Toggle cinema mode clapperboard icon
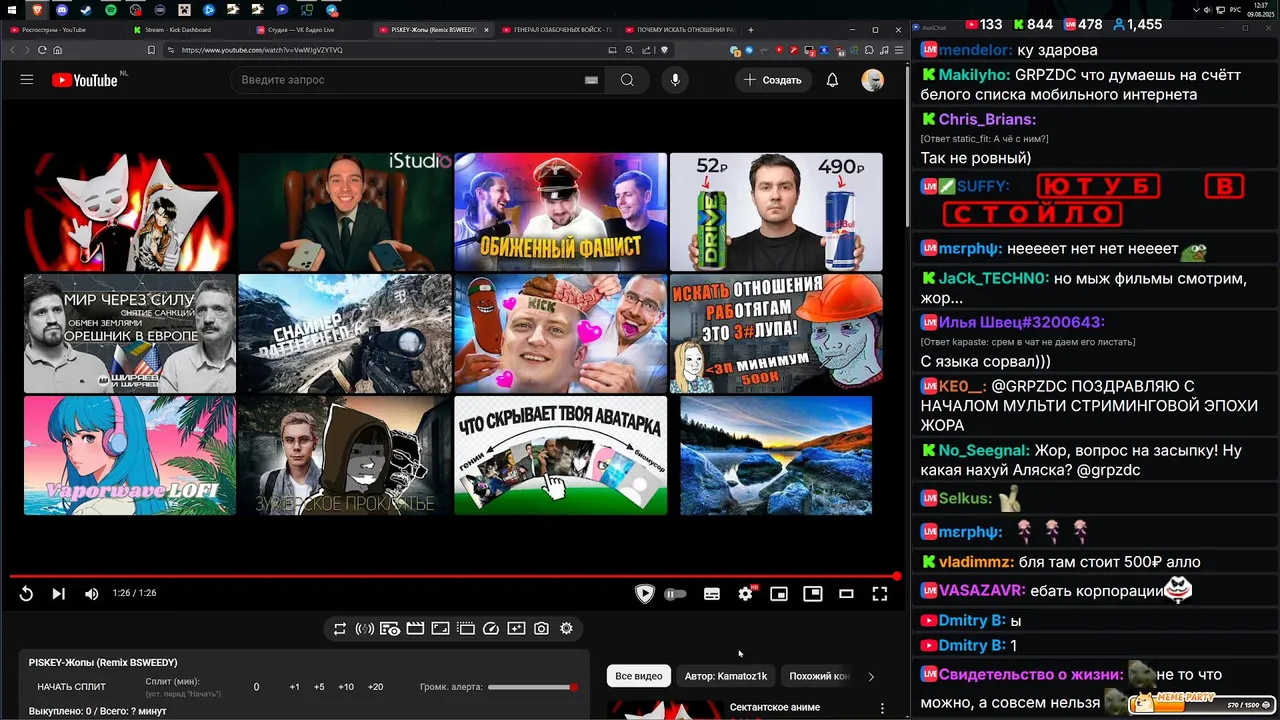The height and width of the screenshot is (720, 1280). tap(415, 629)
